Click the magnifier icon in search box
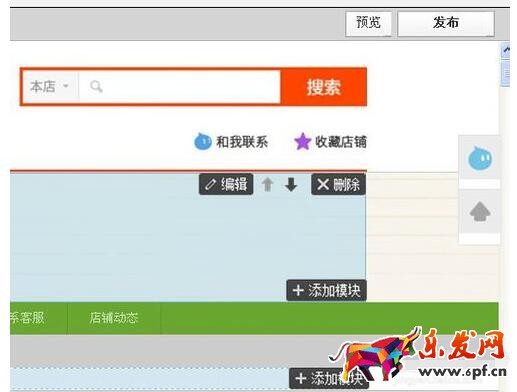 [96, 86]
